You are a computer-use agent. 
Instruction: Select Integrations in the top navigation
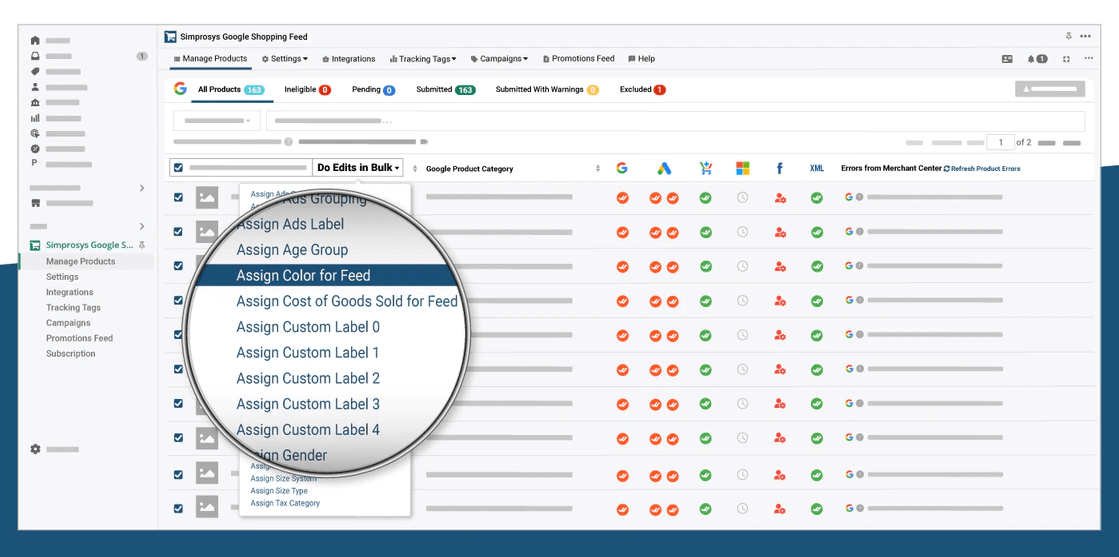pos(348,59)
